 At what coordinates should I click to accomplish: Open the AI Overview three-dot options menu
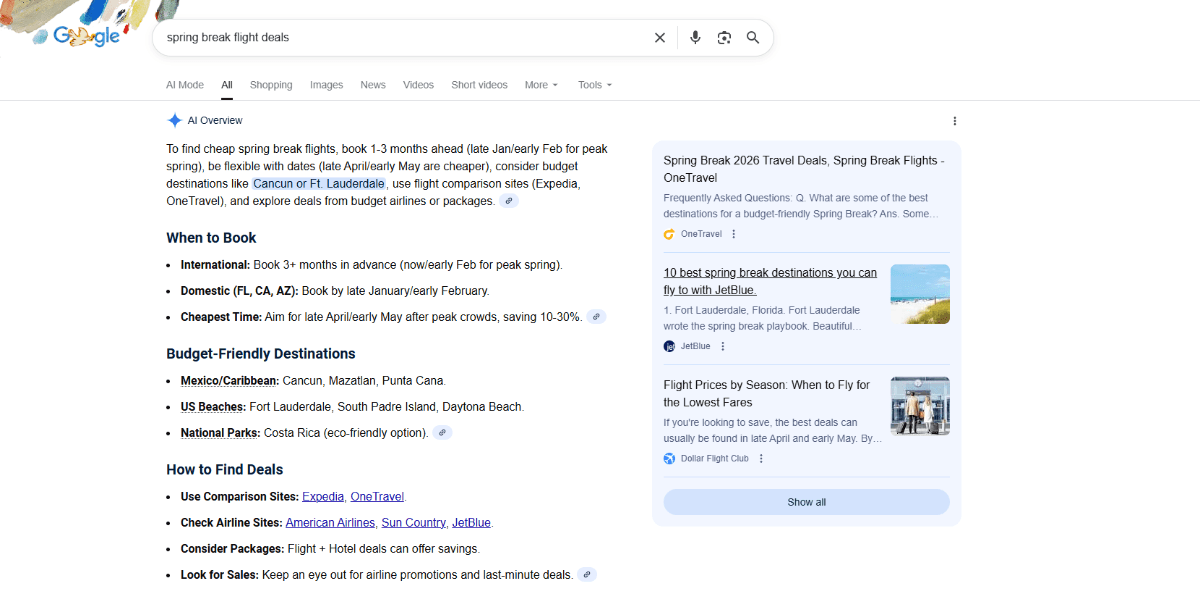pos(954,120)
